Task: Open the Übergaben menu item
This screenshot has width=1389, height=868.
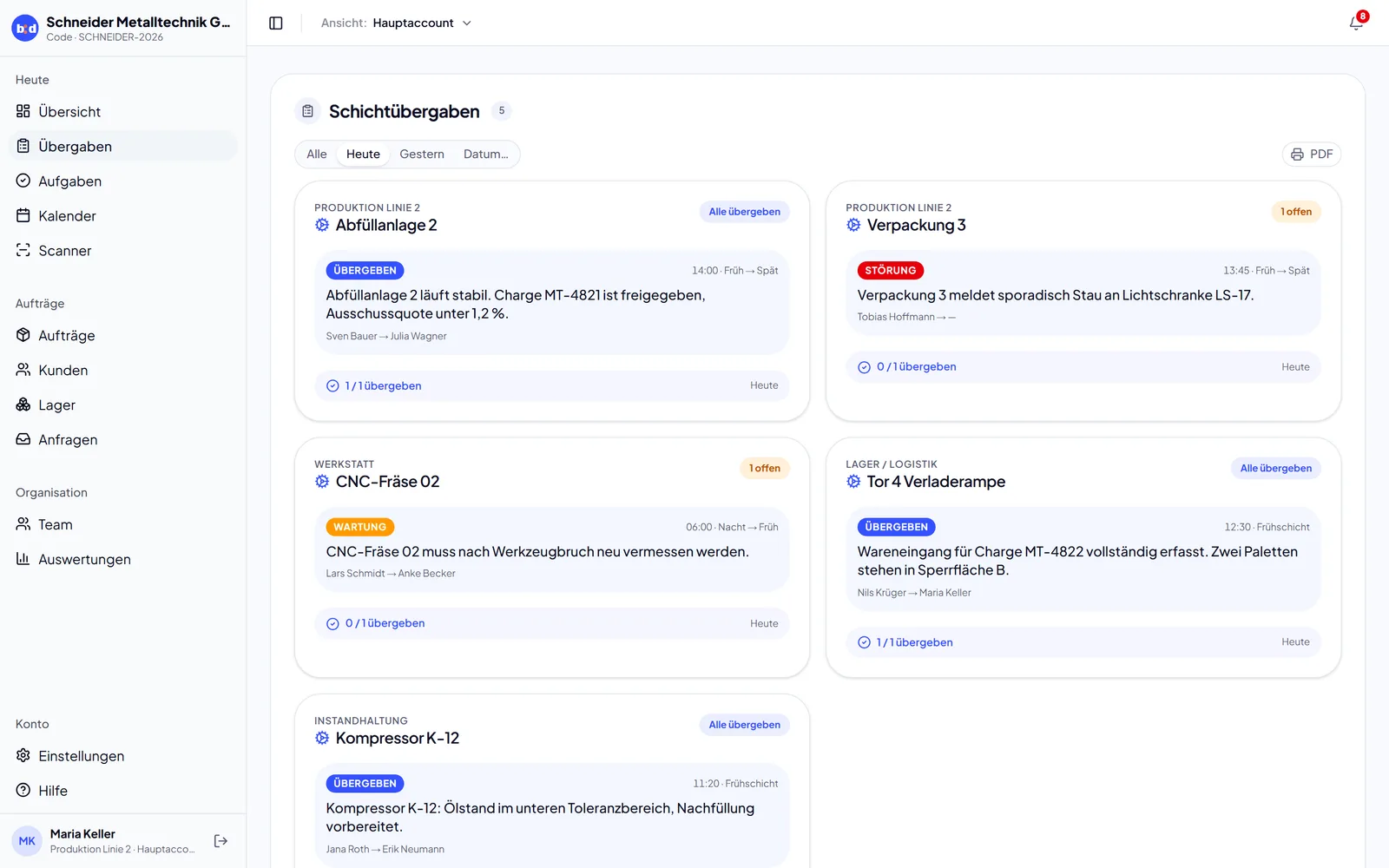Action: tap(122, 146)
